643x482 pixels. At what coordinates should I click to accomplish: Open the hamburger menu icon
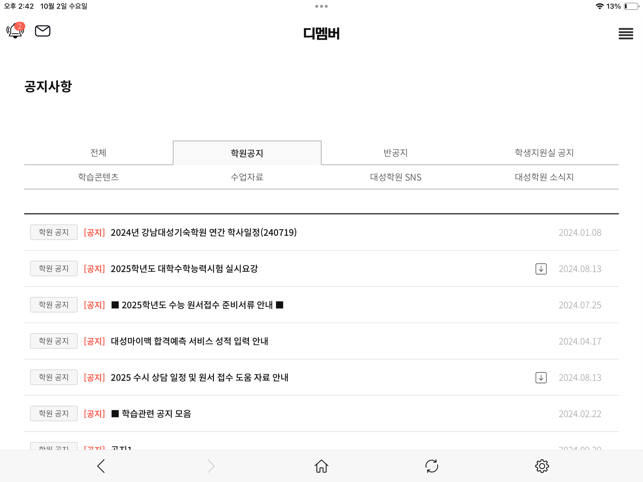pos(626,34)
